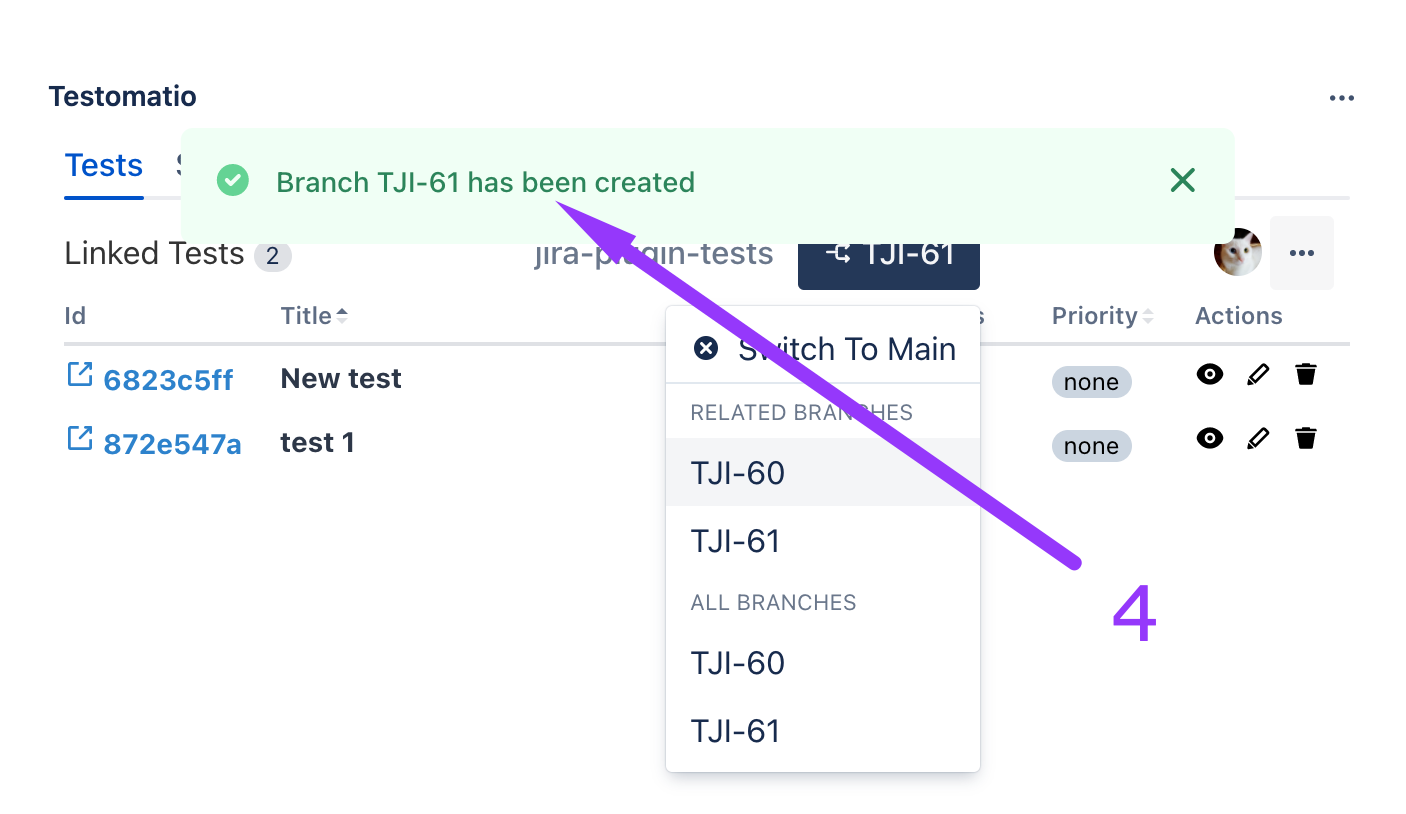Open the Linked Tests three-dot actions menu
Image resolution: width=1406 pixels, height=814 pixels.
click(1301, 253)
